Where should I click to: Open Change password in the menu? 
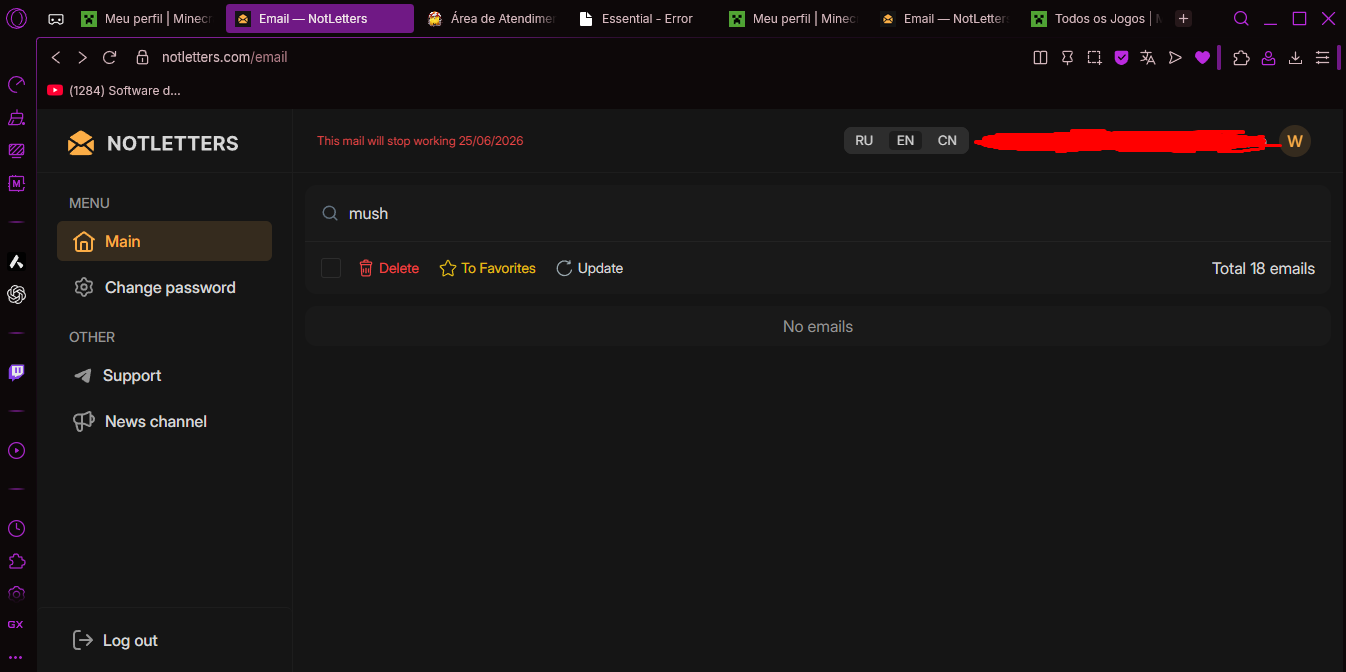pyautogui.click(x=164, y=287)
